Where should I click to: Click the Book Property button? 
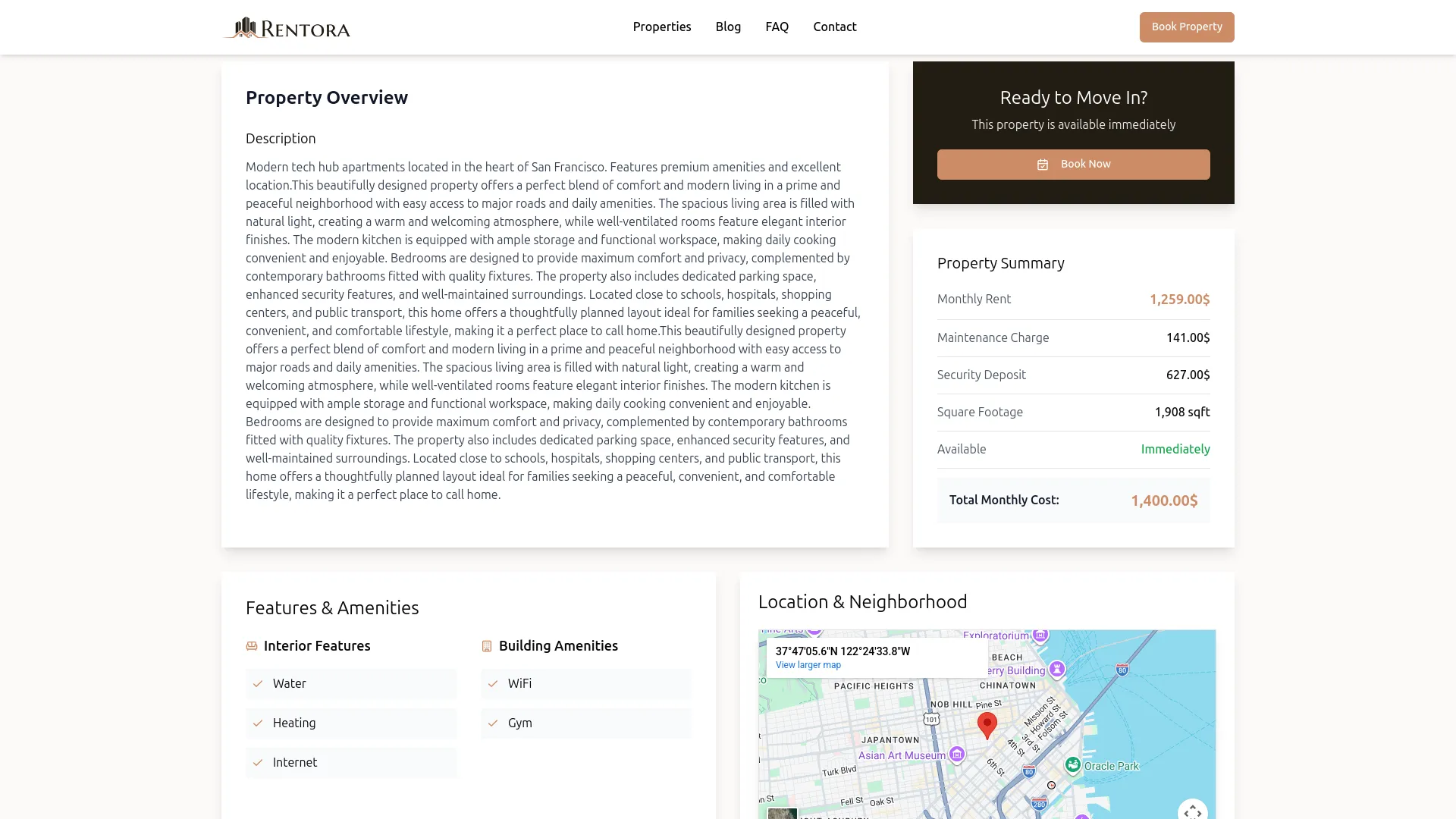[1186, 27]
